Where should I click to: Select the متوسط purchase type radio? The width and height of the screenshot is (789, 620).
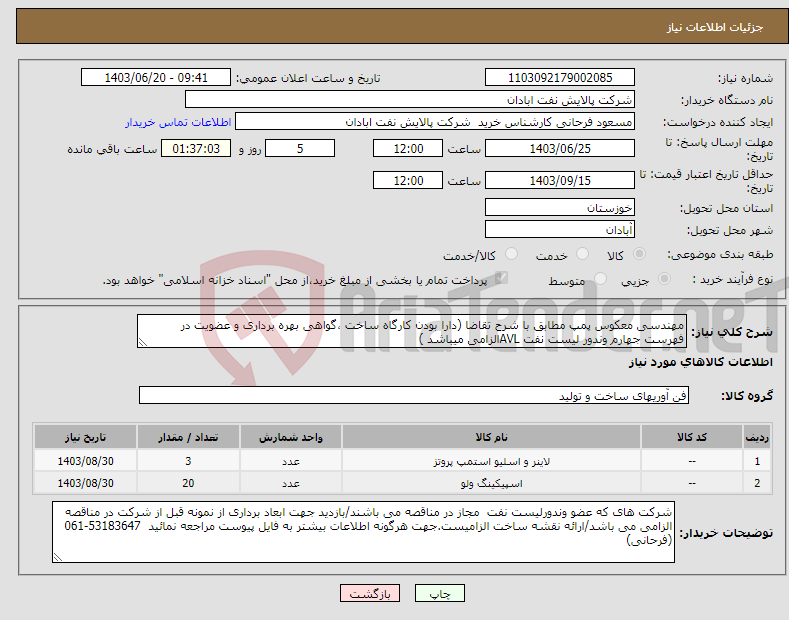click(600, 278)
